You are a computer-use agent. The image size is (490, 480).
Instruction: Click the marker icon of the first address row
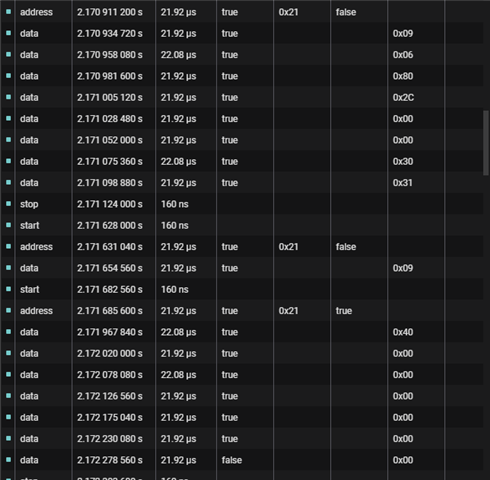9,12
